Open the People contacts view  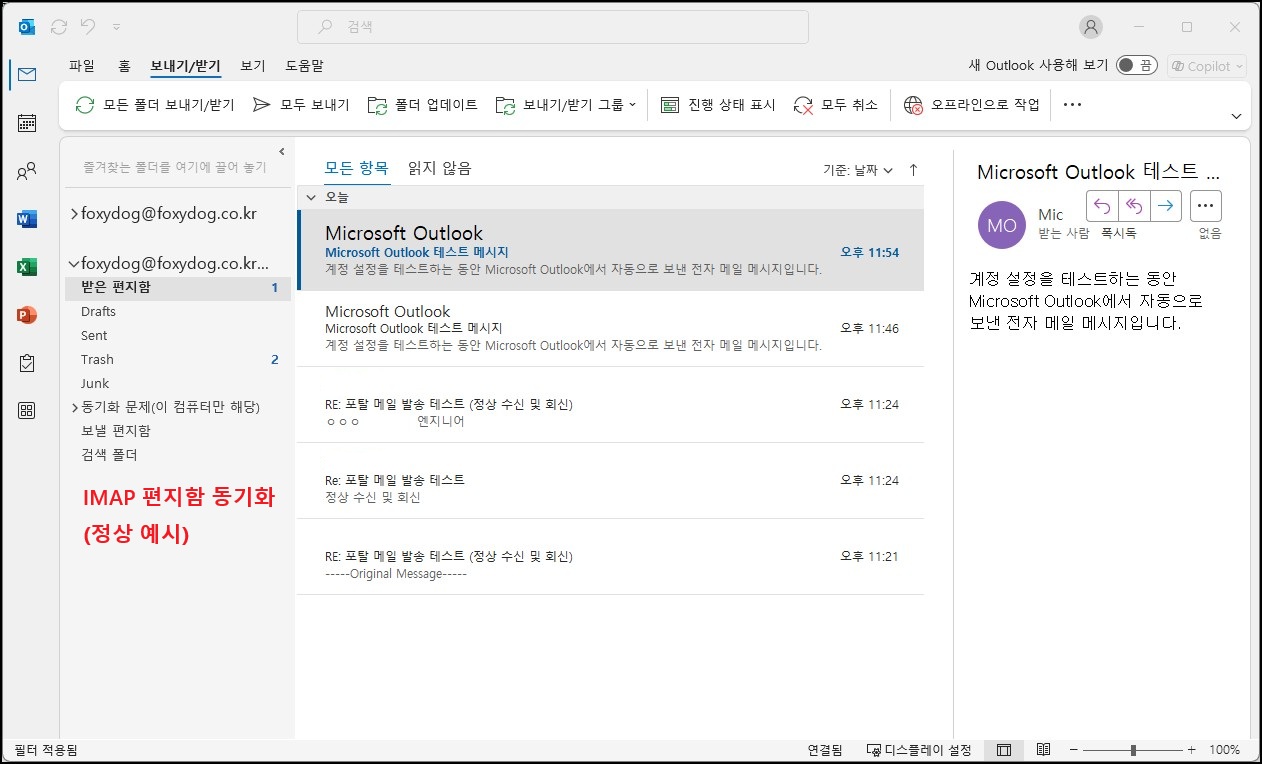(x=27, y=171)
